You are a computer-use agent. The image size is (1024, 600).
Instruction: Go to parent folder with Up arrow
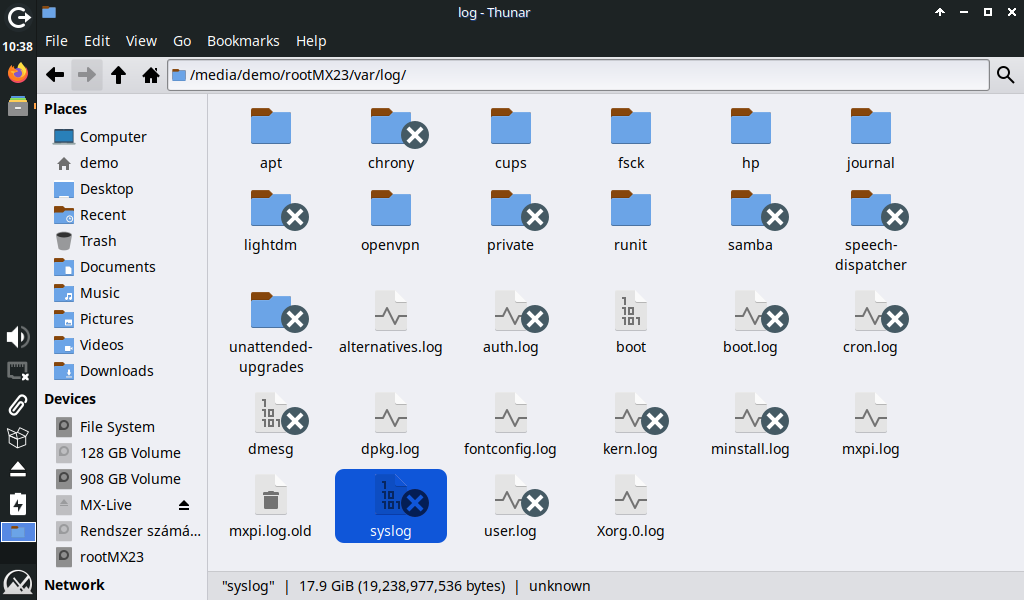(118, 75)
